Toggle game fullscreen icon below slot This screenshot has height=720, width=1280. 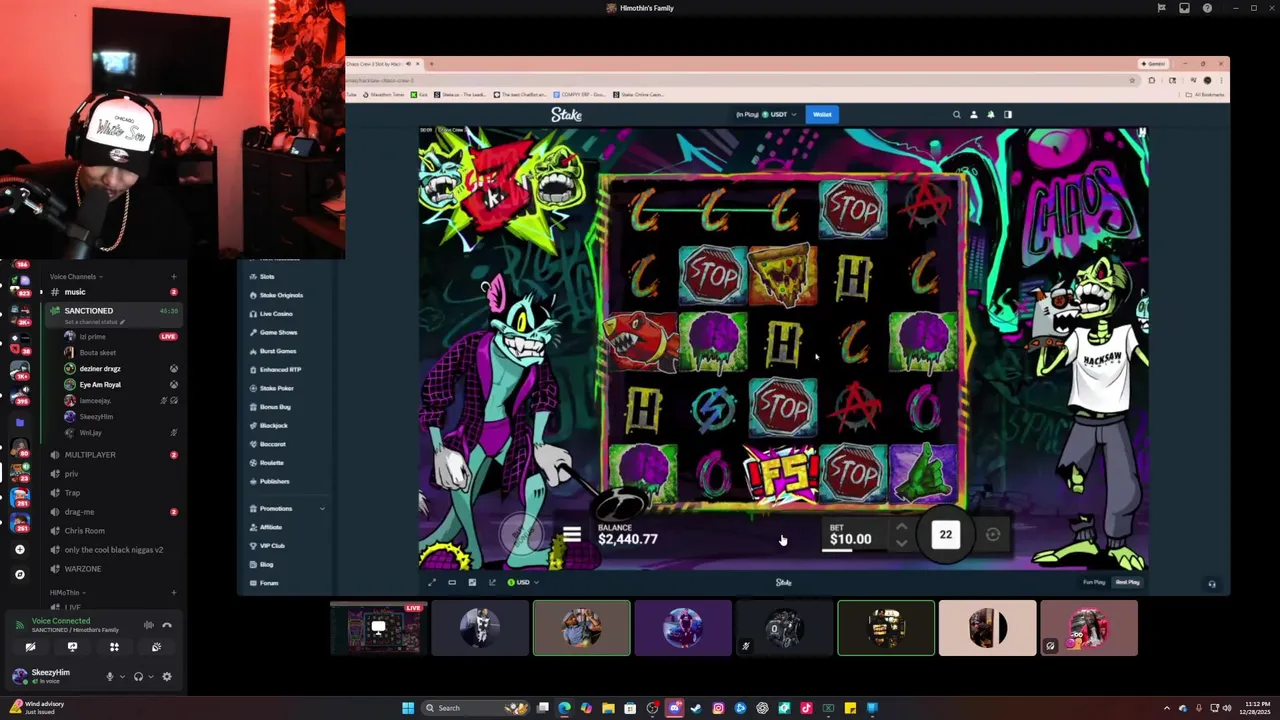point(432,582)
